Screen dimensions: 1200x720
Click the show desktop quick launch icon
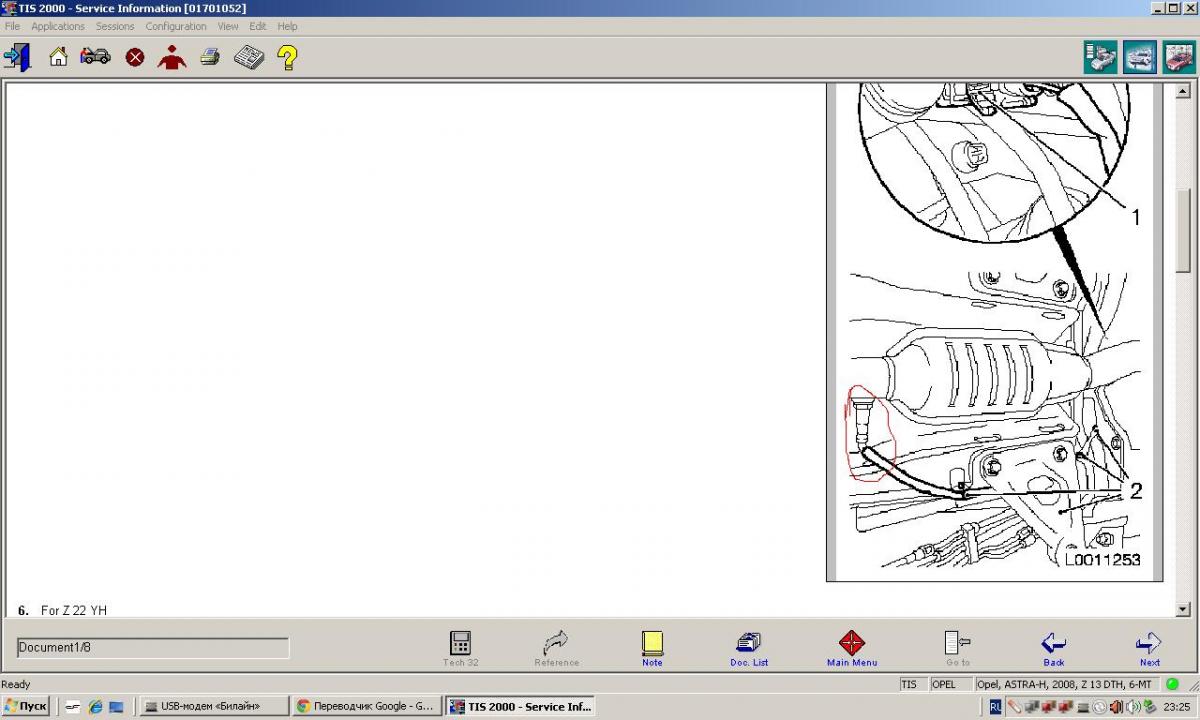click(x=116, y=706)
